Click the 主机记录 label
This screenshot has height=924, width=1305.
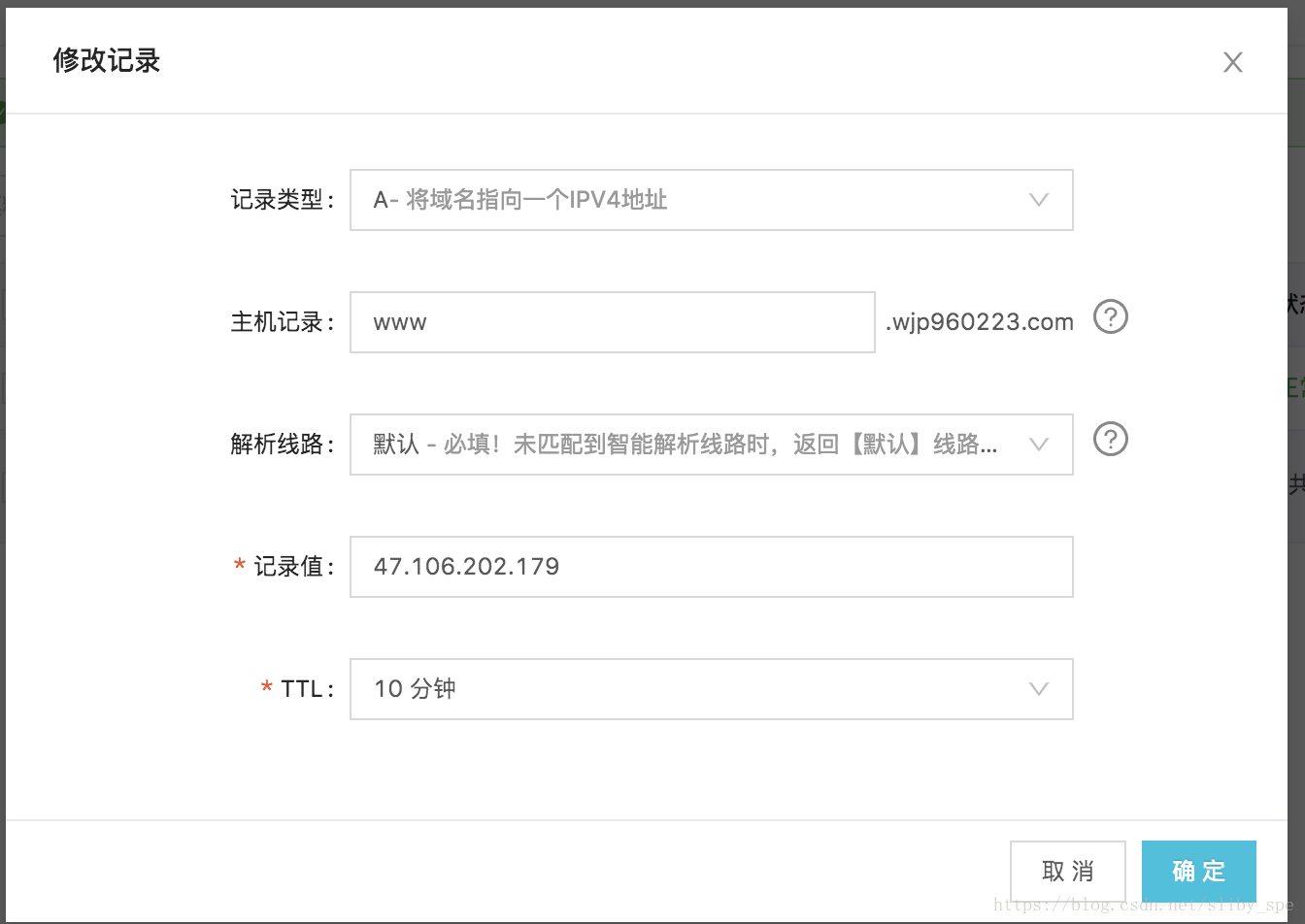(283, 322)
